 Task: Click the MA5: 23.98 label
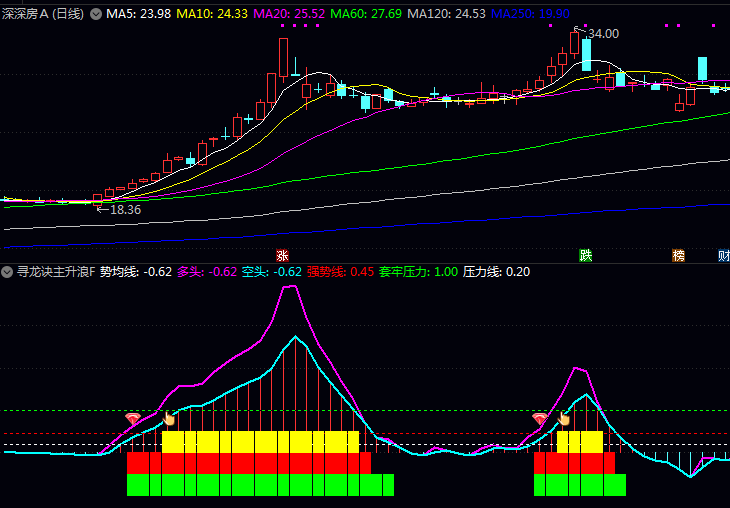coord(139,14)
